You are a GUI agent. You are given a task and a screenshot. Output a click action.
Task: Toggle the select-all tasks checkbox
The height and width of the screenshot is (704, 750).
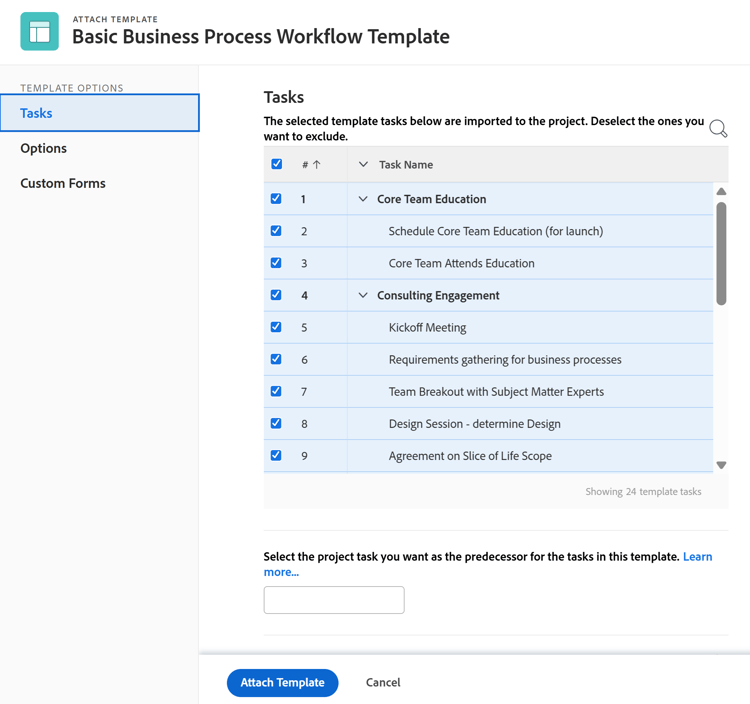[277, 164]
